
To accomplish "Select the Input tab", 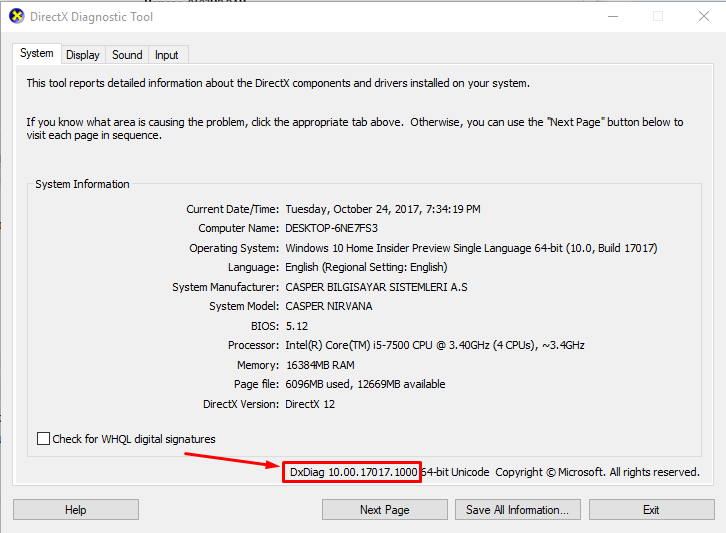I will click(167, 55).
